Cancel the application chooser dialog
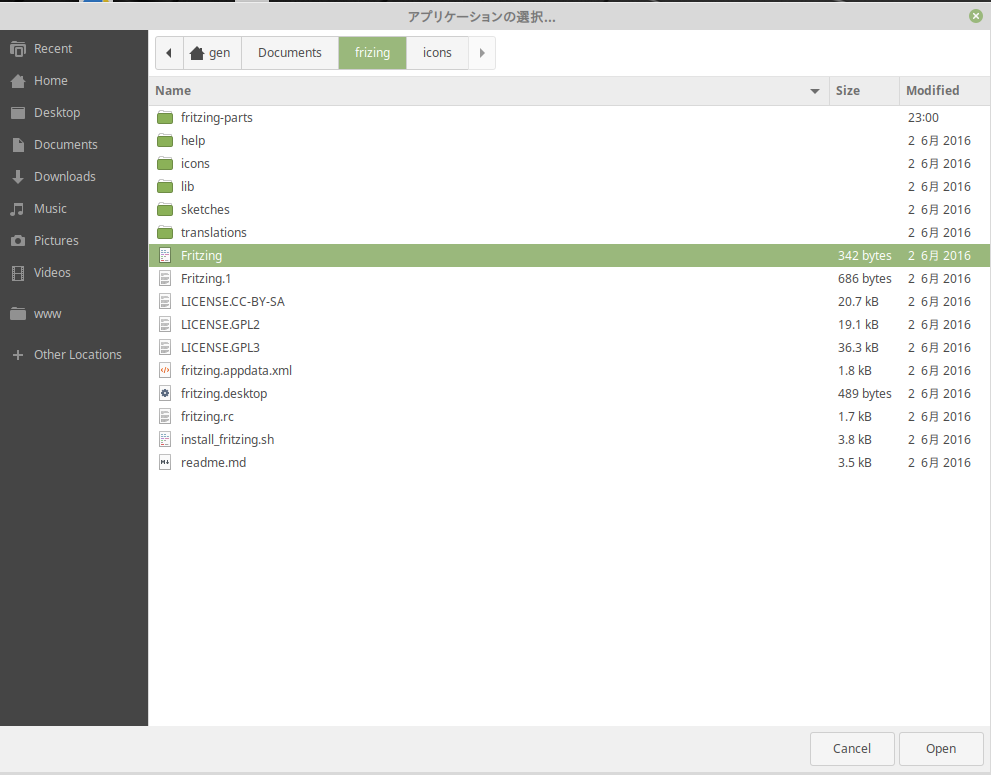 852,748
